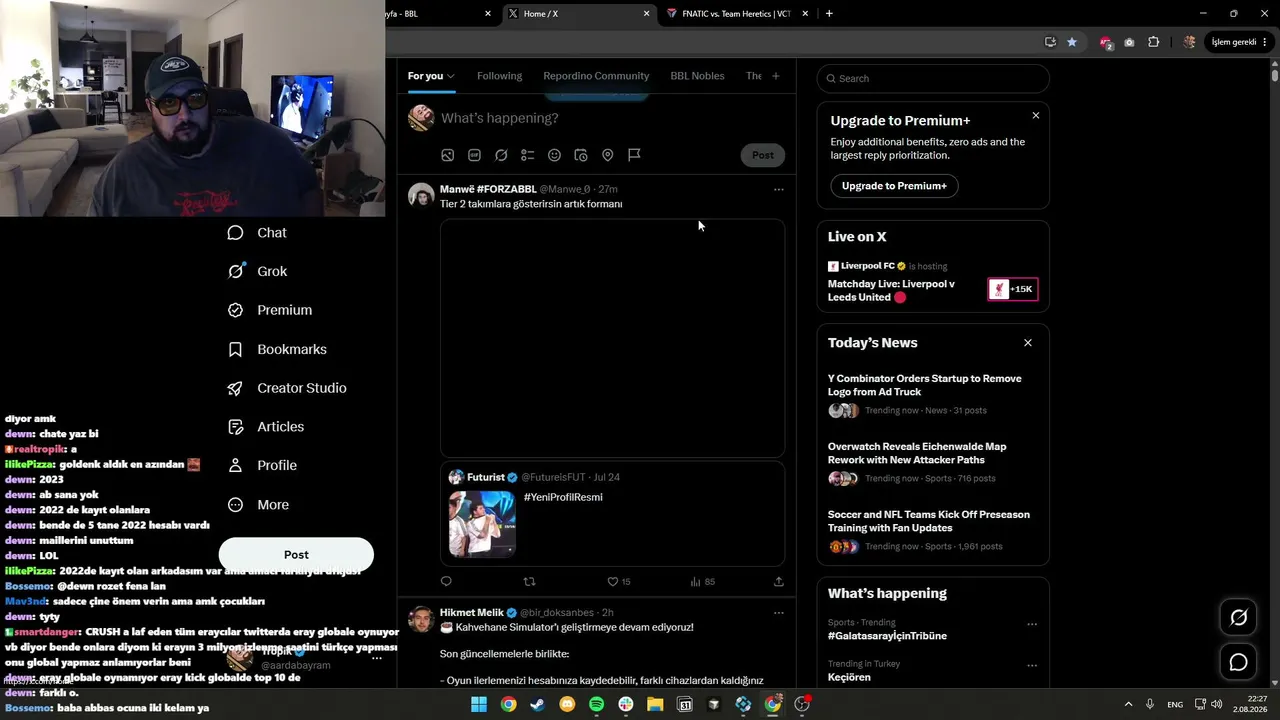1280x720 pixels.
Task: Expand the For you tab chevron
Action: point(451,76)
